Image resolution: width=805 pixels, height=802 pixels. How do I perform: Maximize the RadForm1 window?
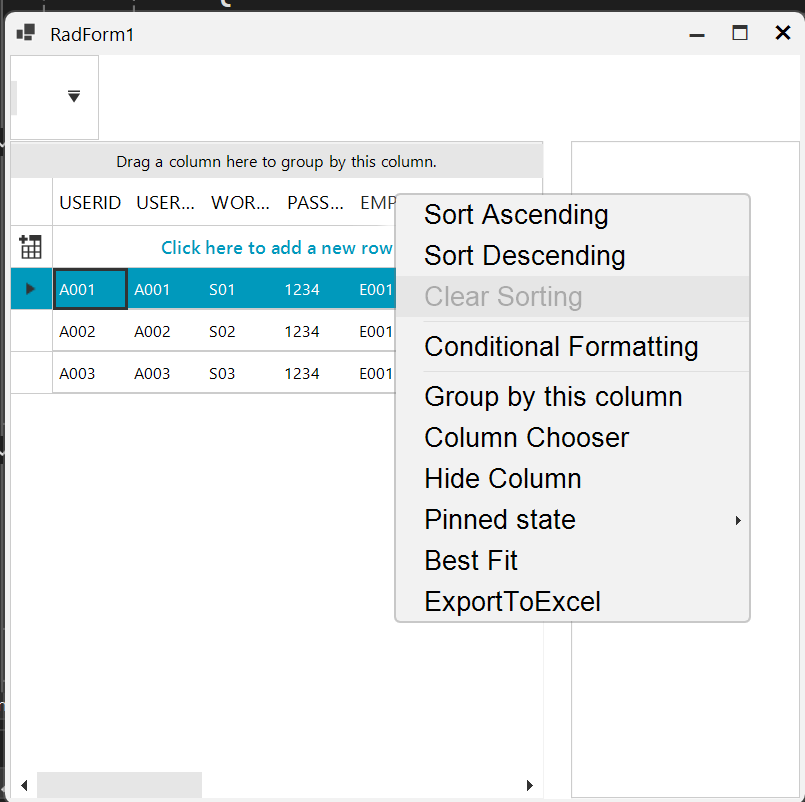(740, 34)
